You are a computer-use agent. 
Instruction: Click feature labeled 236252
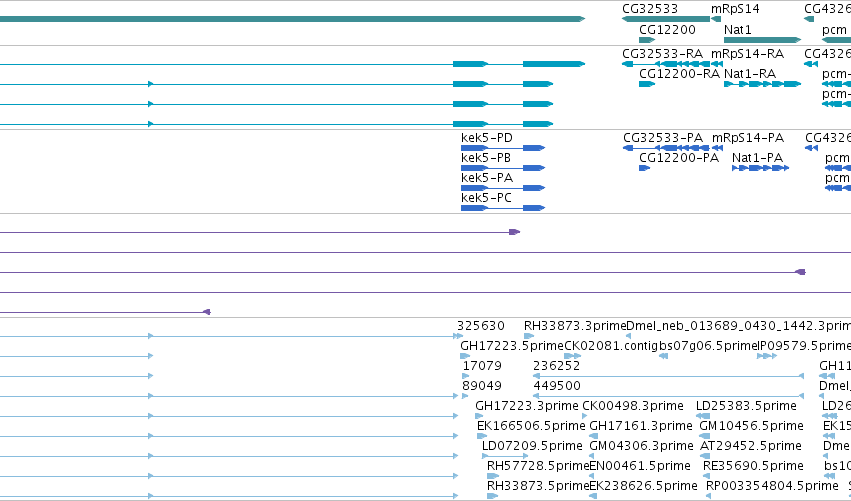click(x=557, y=366)
